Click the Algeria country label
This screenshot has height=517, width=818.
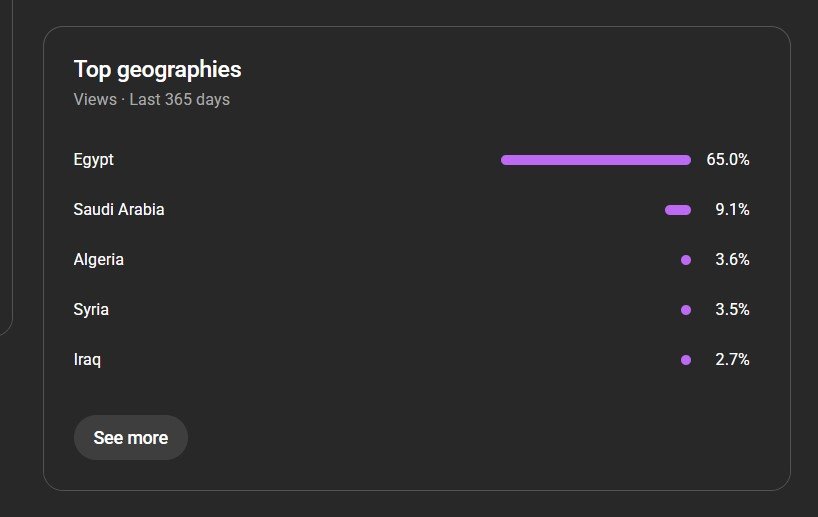pyautogui.click(x=99, y=260)
